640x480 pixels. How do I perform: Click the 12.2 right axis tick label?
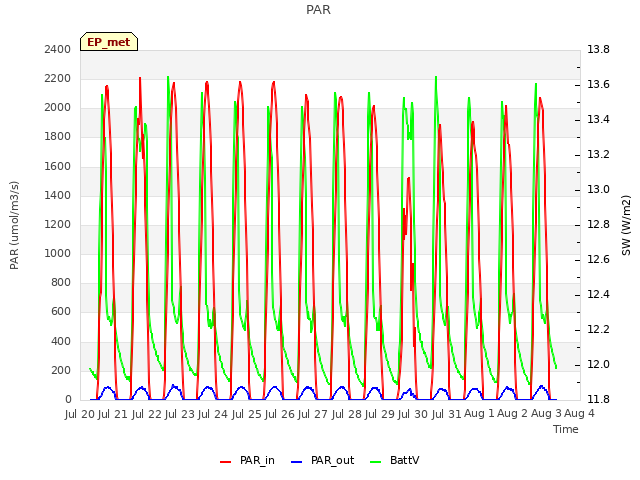(598, 330)
